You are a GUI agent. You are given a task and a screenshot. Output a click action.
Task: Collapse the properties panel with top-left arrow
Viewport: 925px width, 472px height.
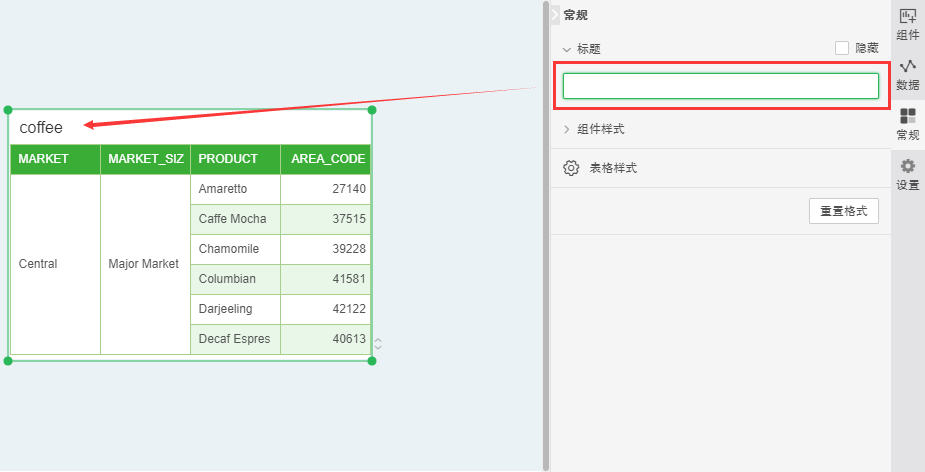point(555,15)
